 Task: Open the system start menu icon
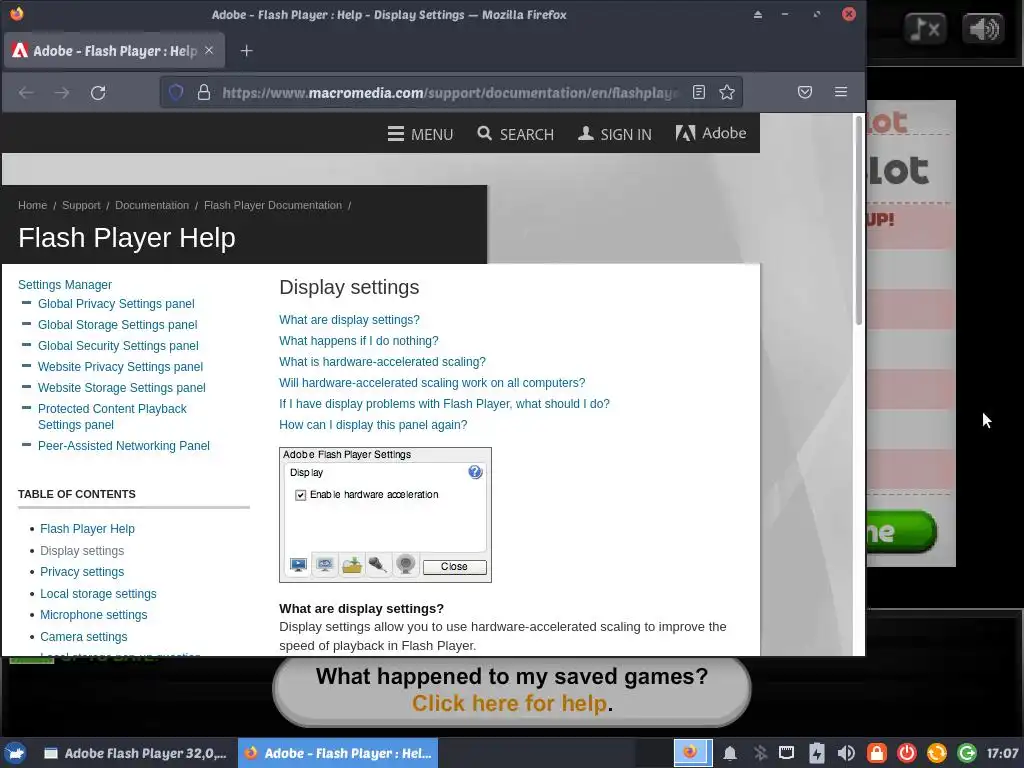[x=16, y=754]
